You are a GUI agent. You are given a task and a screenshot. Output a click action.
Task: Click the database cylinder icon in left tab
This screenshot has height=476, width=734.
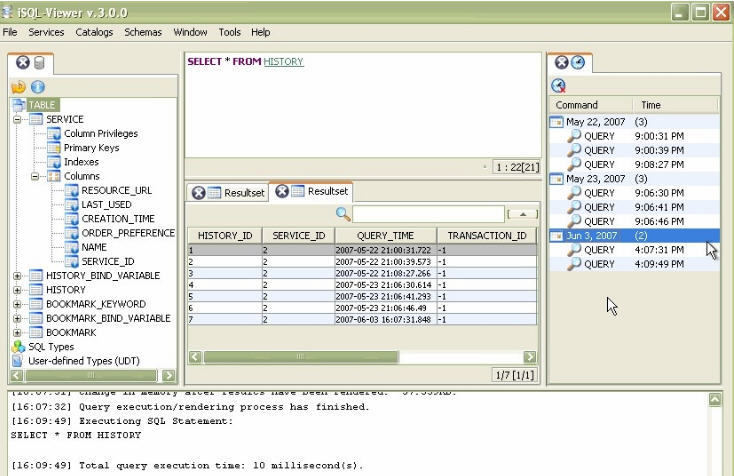pyautogui.click(x=39, y=63)
